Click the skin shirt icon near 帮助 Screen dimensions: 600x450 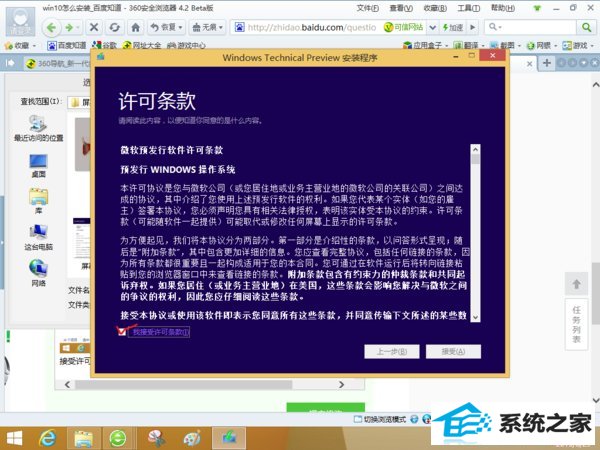tap(537, 8)
